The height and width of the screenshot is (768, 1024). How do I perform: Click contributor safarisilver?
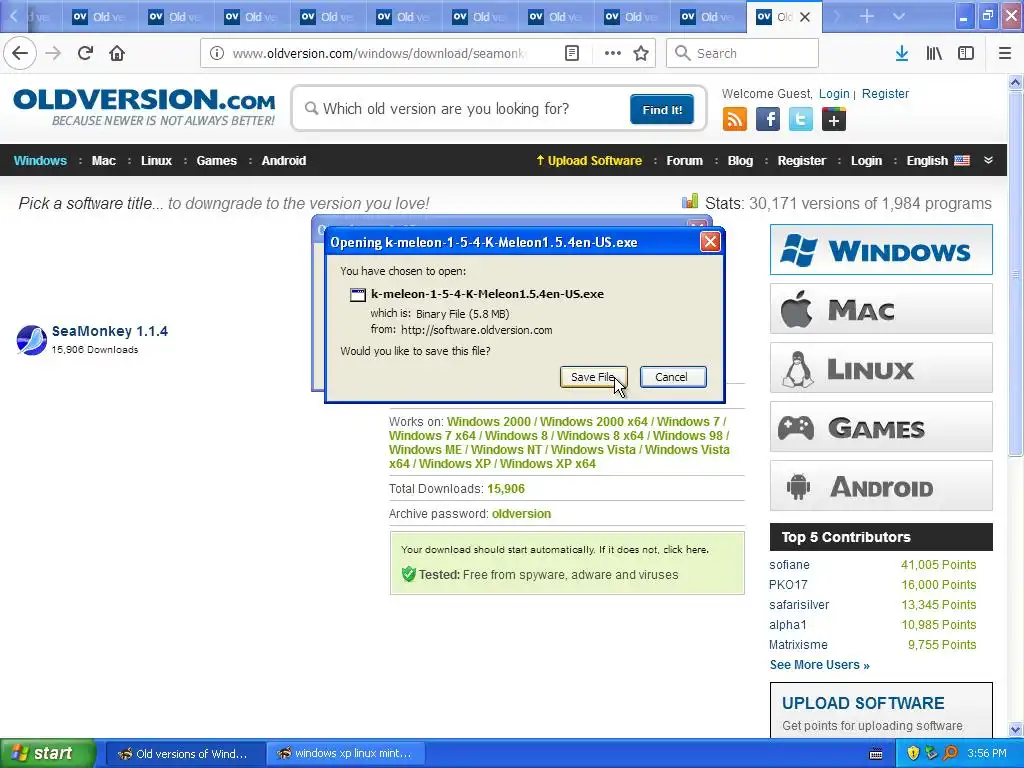point(799,605)
